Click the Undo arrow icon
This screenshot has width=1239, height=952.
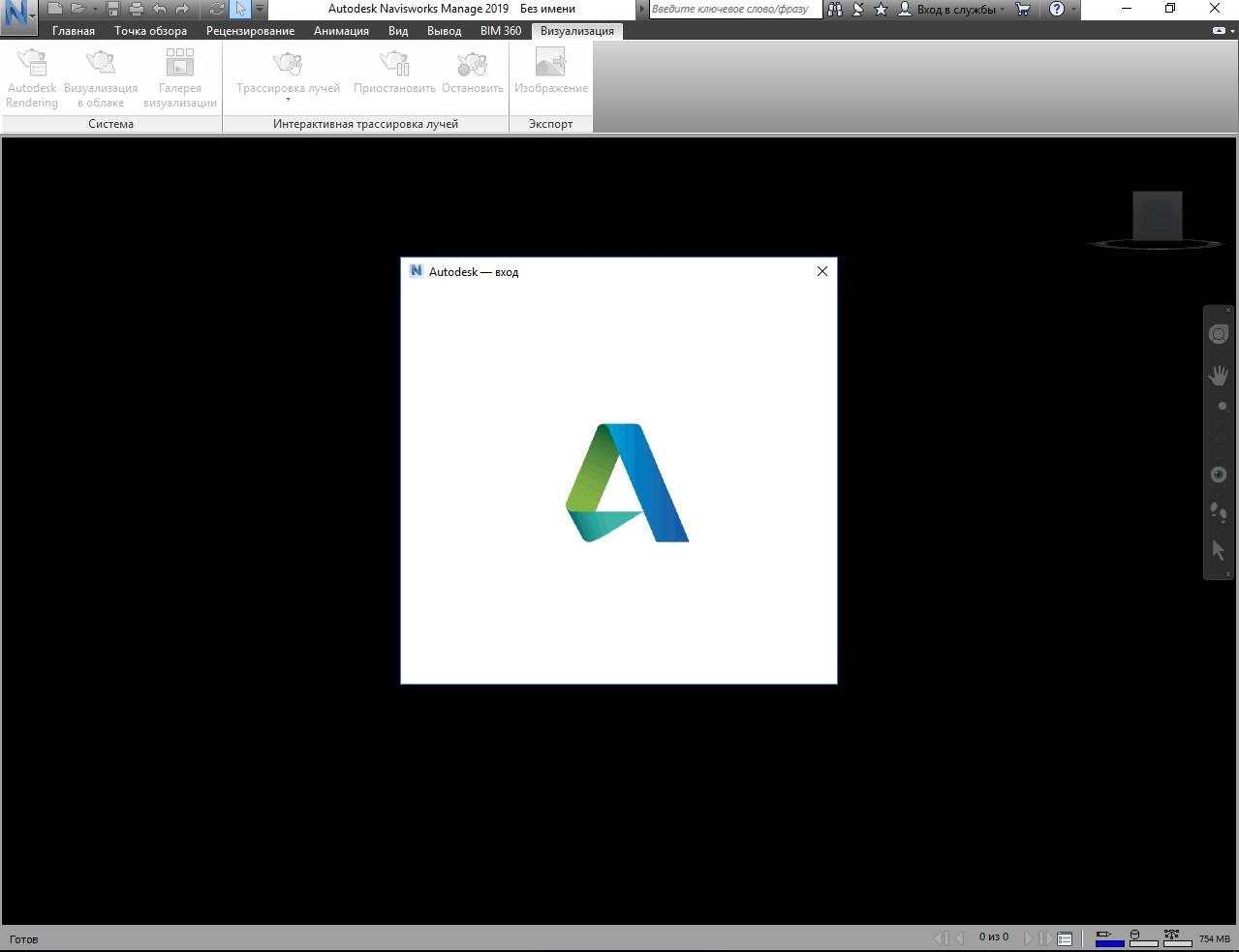click(160, 9)
